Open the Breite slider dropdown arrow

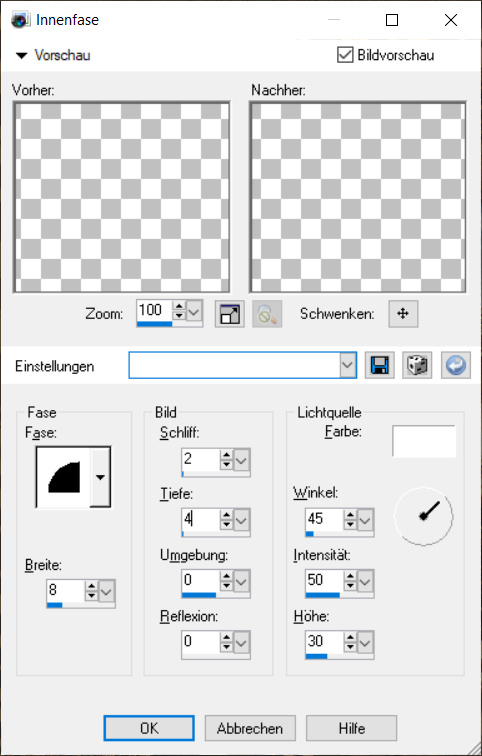pos(107,590)
